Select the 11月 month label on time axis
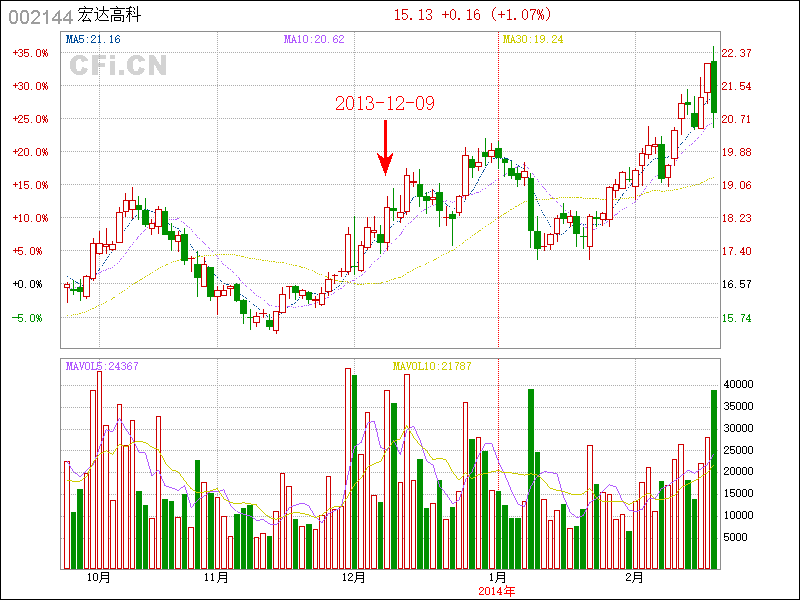Screen dimensions: 800x600 coord(215,577)
